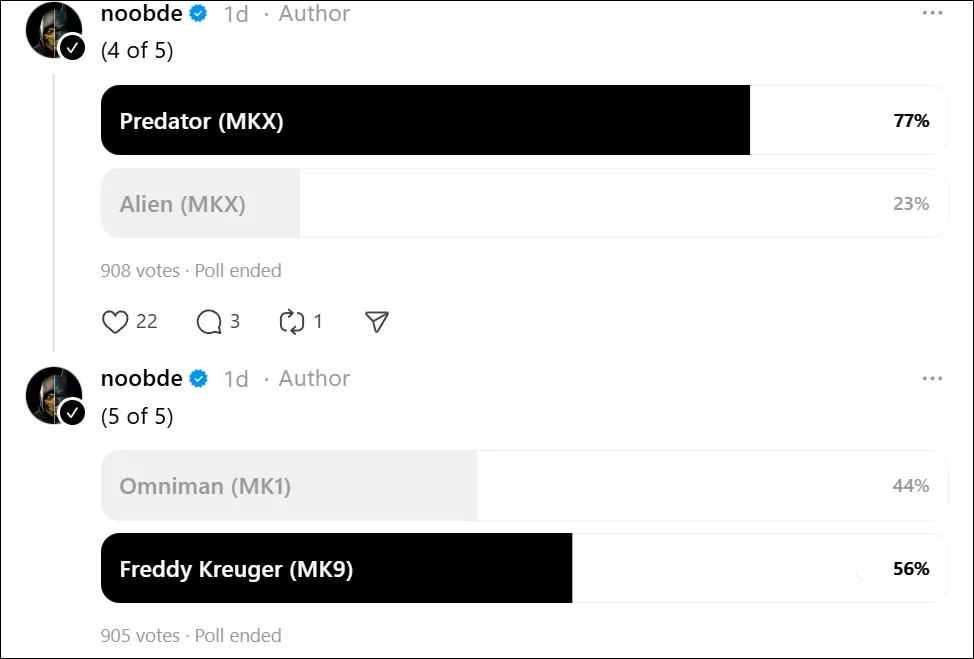Click the verified badge on the bottom post
The image size is (974, 659).
point(199,379)
